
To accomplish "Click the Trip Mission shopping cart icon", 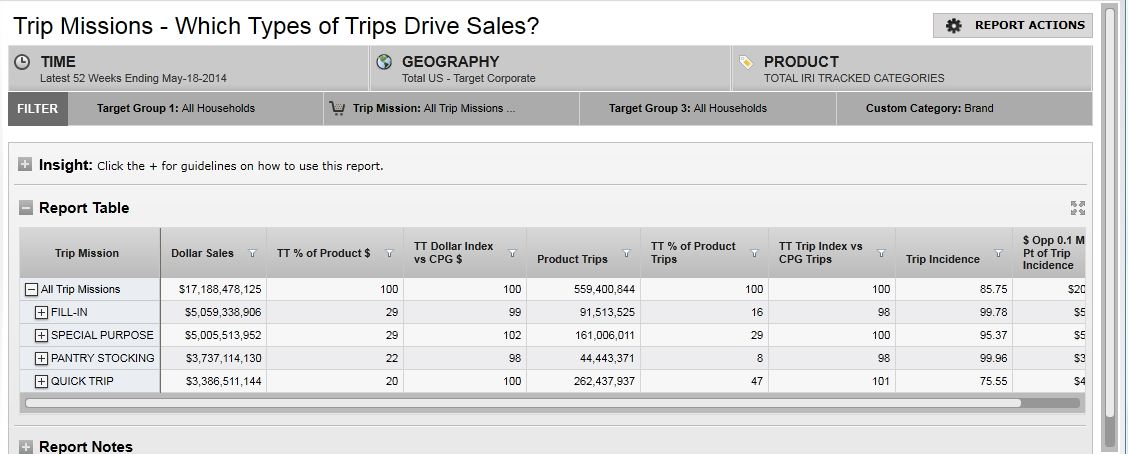I will tap(337, 109).
